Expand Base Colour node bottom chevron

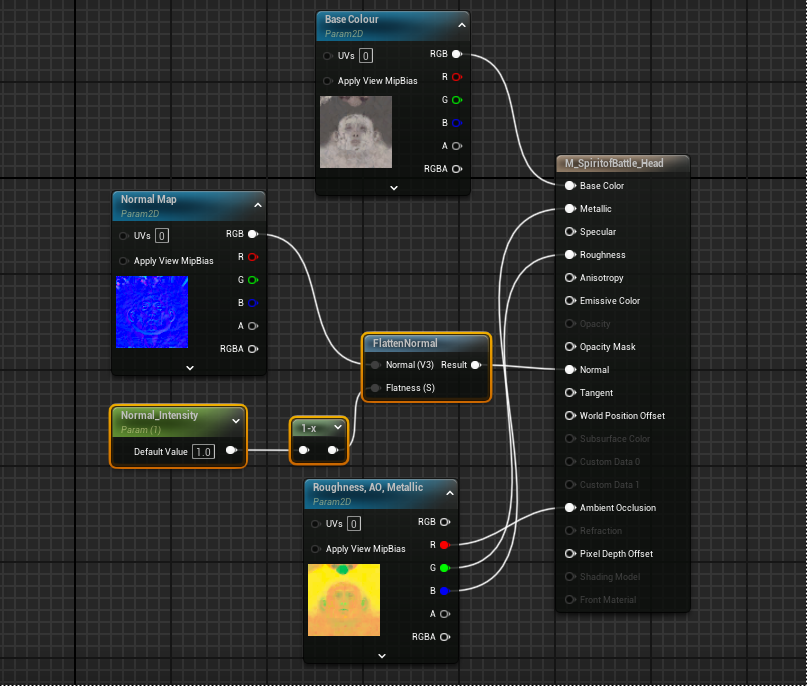394,188
